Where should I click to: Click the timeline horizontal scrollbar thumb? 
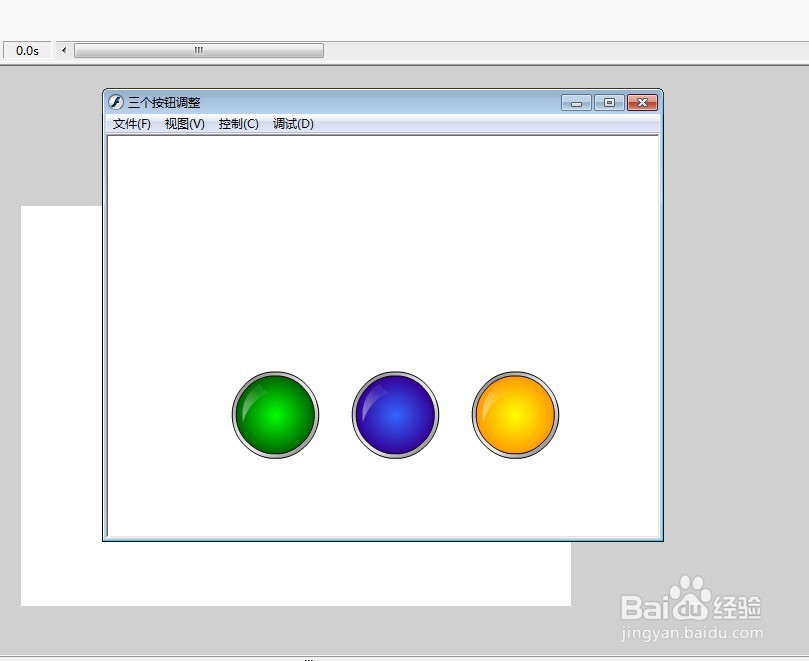199,51
